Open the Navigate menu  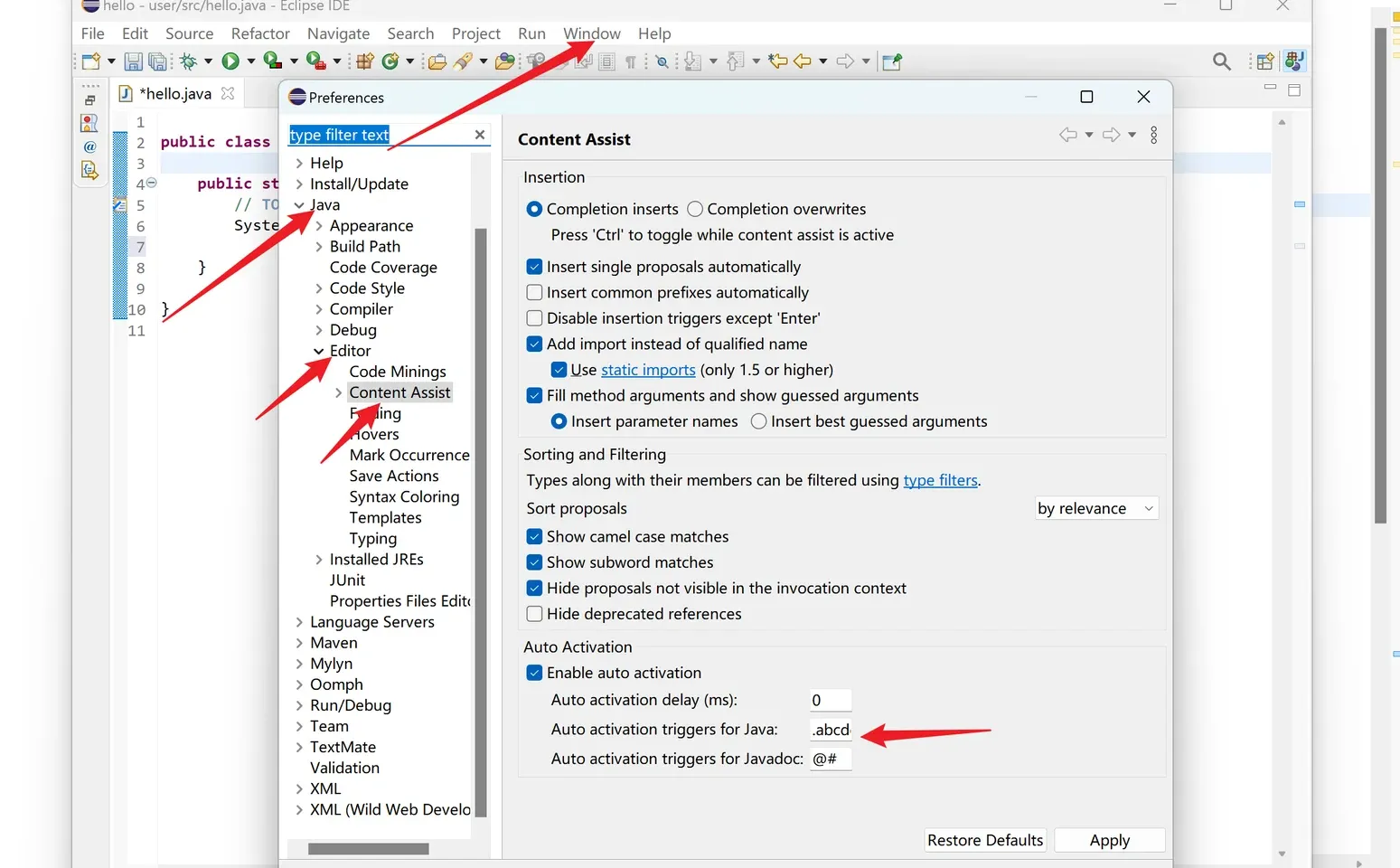coord(338,33)
